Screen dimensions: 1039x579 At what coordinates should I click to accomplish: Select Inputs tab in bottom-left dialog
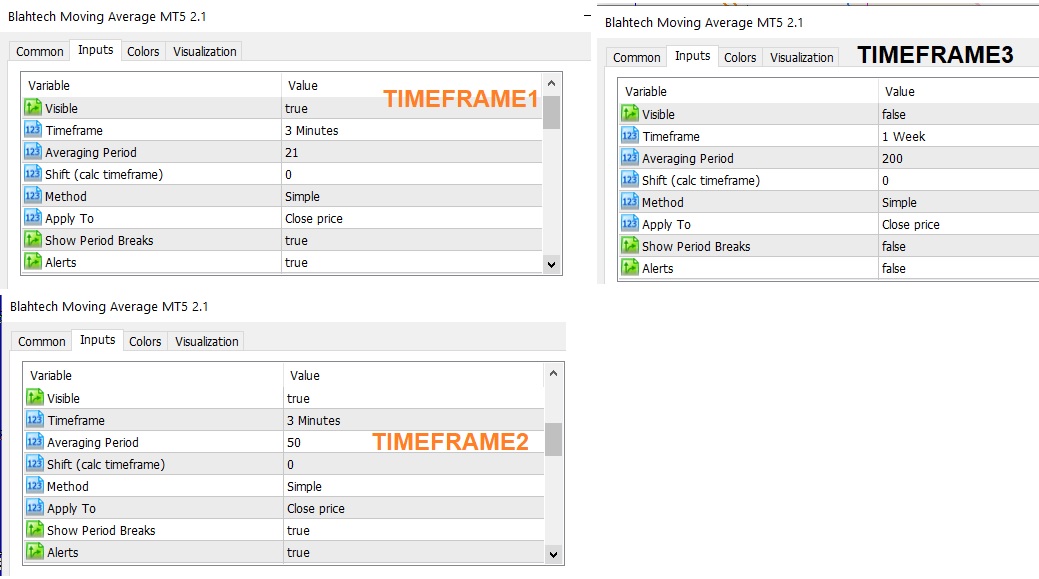pos(97,340)
